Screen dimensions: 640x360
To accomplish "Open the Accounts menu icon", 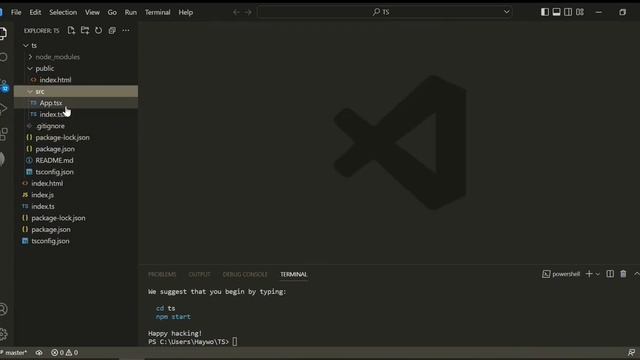I will coord(3,309).
